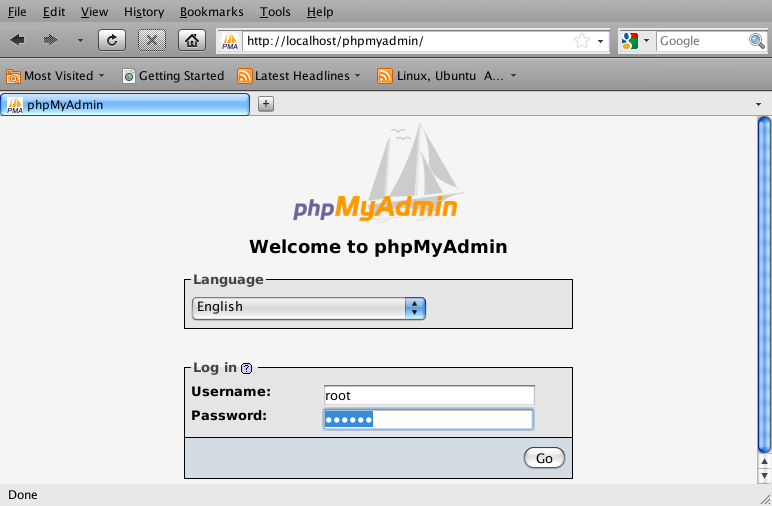Open the Edit menu
This screenshot has width=772, height=506.
point(54,11)
